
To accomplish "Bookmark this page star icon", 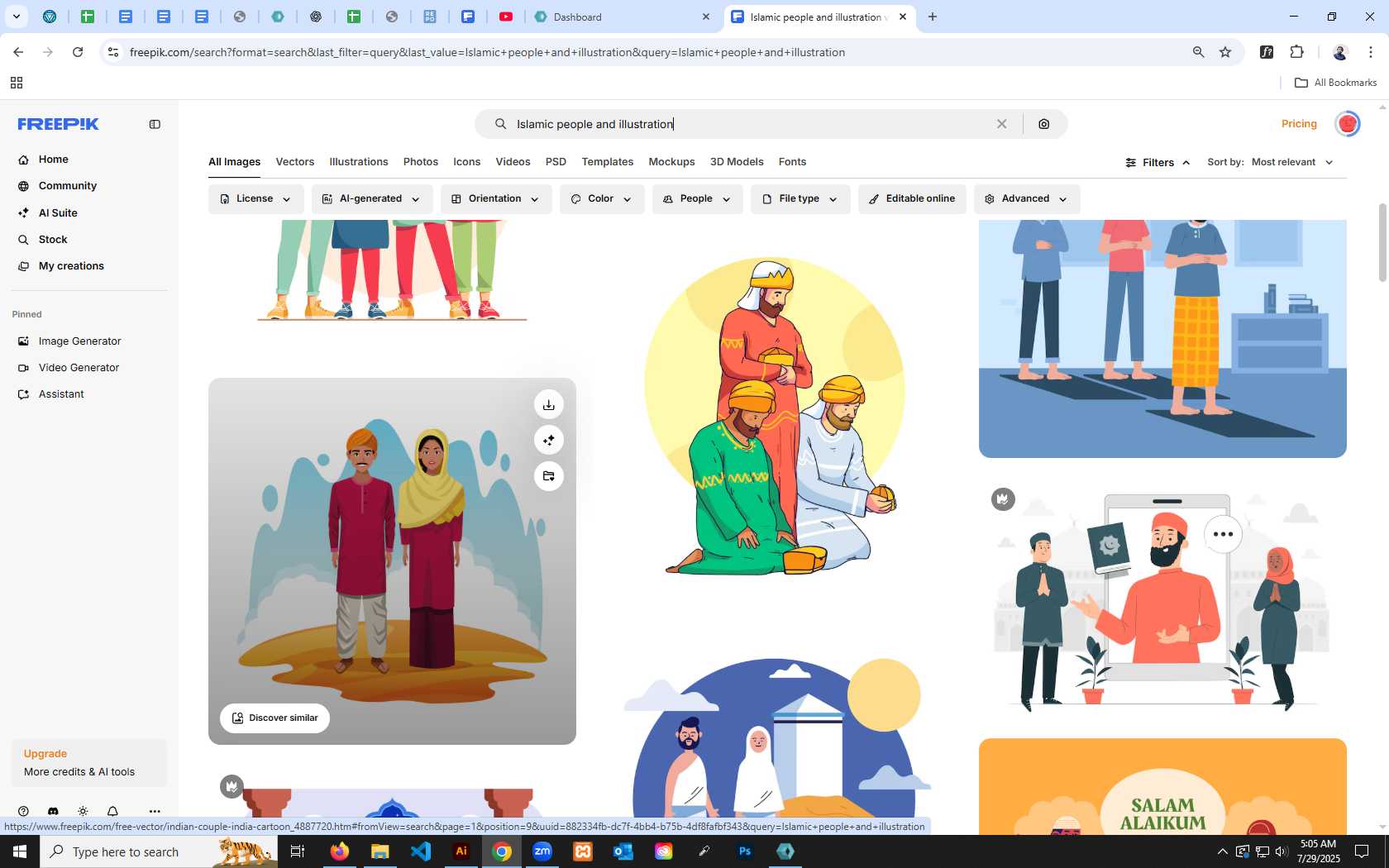I will tap(1225, 52).
